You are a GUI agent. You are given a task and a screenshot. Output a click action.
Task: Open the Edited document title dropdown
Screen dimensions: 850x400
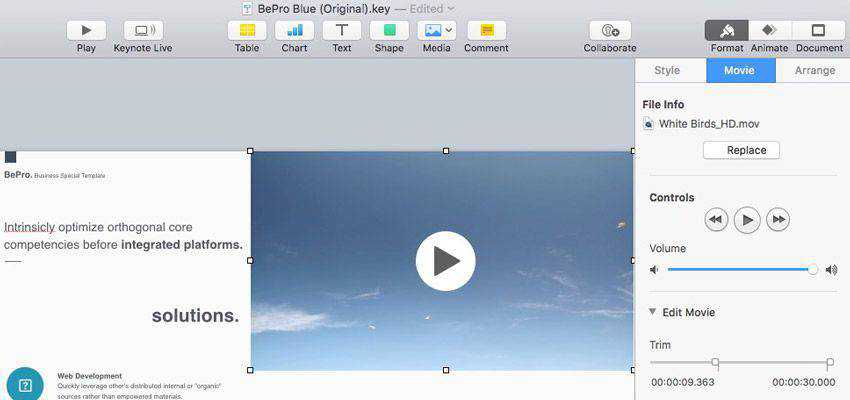click(430, 9)
